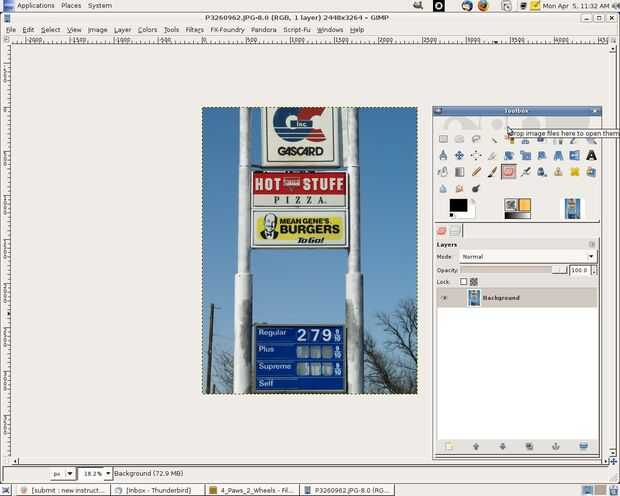Select the Paintbrush tool
This screenshot has height=496, width=620.
(x=493, y=172)
